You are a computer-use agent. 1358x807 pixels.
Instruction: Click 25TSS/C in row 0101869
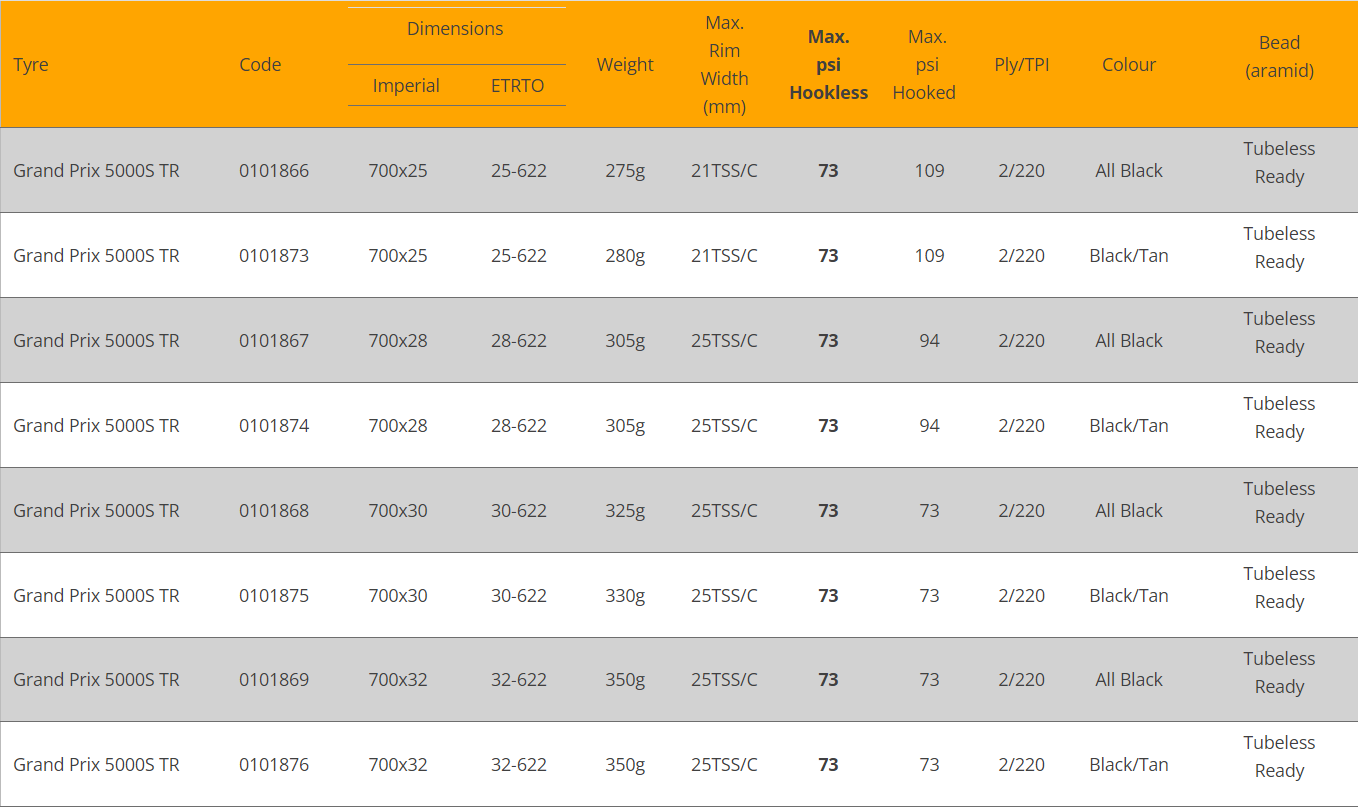click(724, 680)
